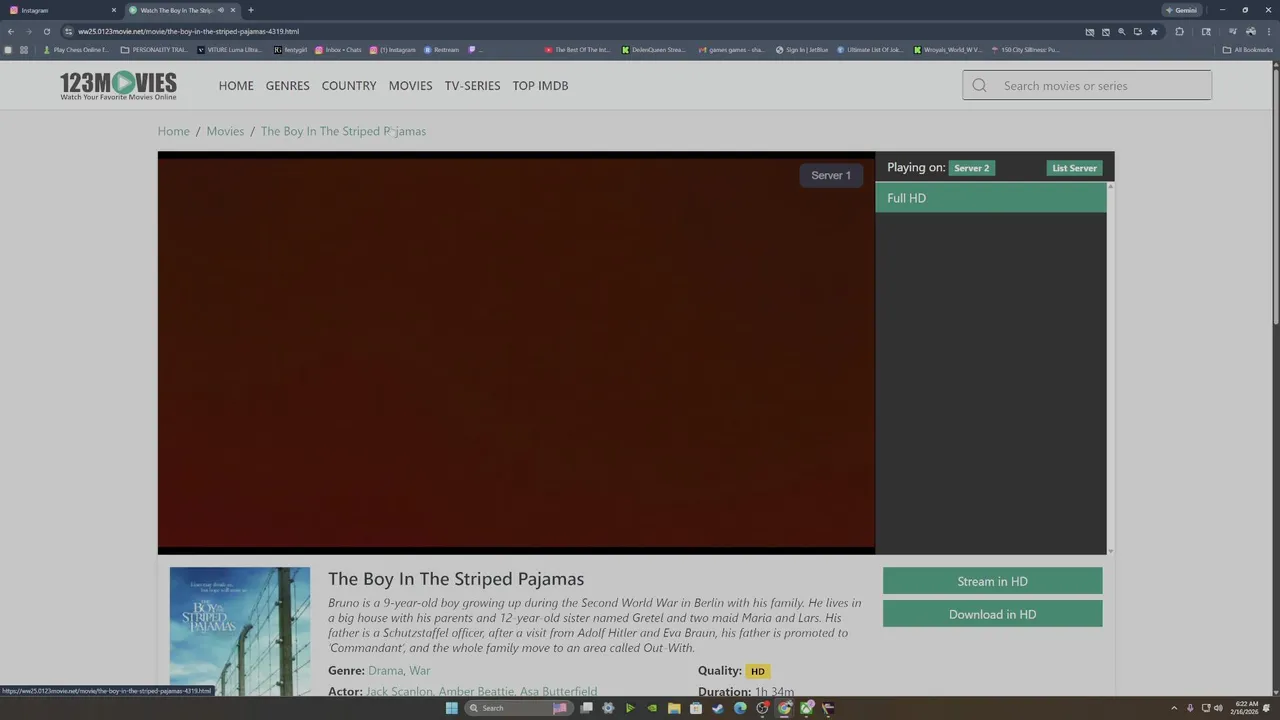Open the COUNTRY menu
Image resolution: width=1280 pixels, height=720 pixels.
coord(349,86)
